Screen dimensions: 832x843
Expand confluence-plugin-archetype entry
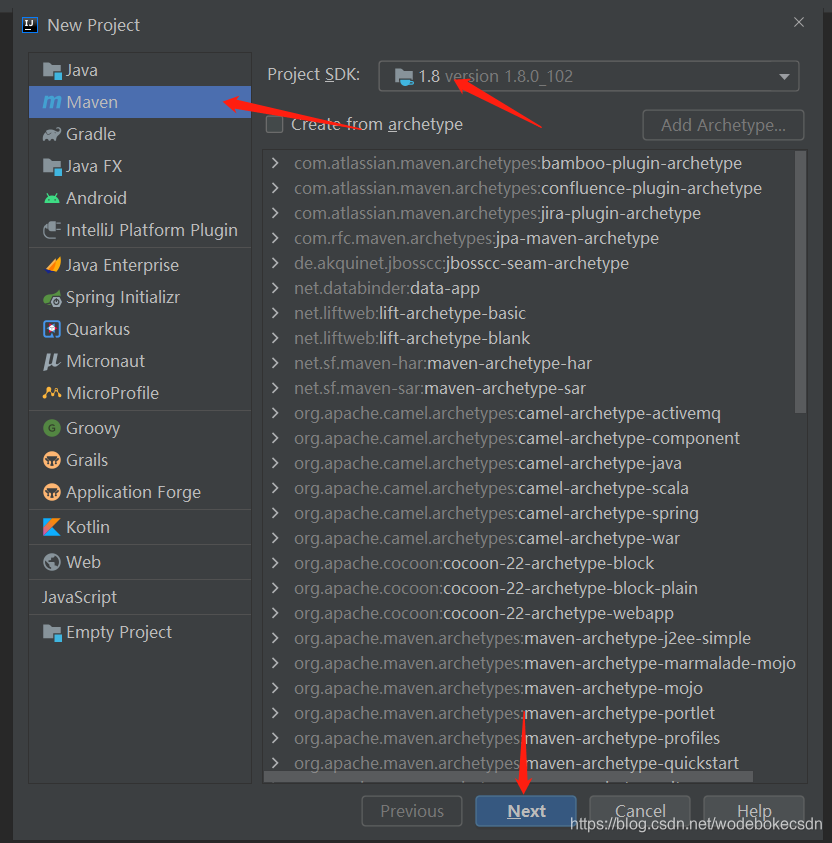click(275, 188)
